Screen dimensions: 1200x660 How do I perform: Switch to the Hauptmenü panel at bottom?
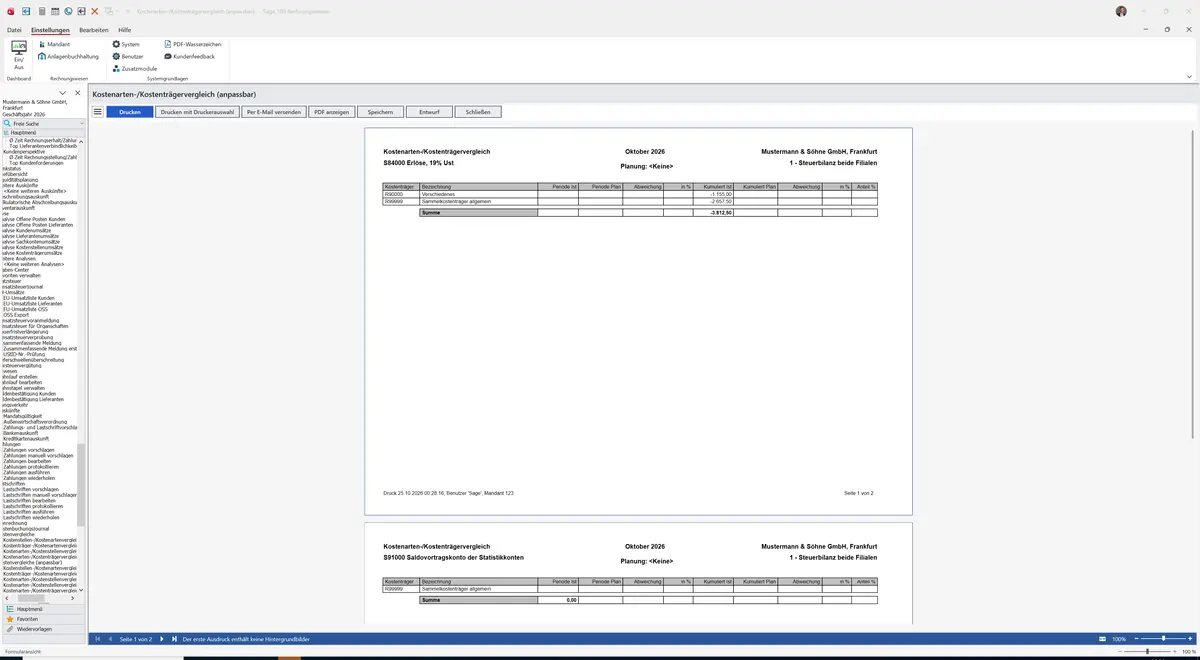coord(42,608)
